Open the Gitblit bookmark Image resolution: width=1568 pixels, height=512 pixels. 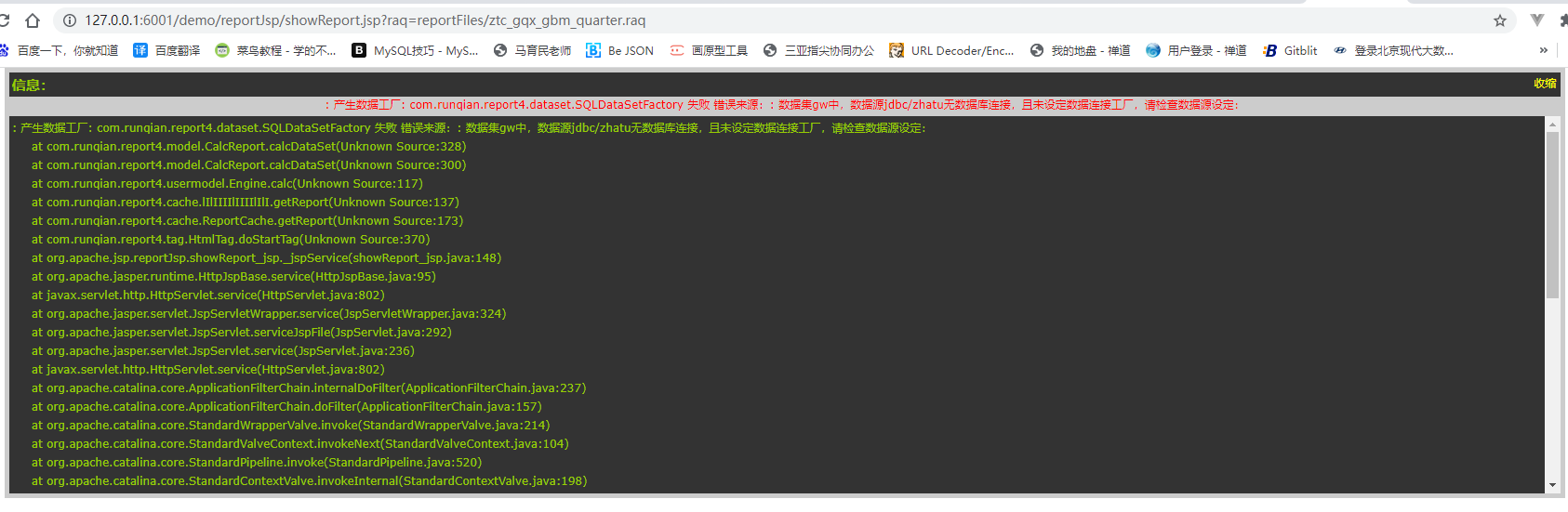coord(1290,51)
